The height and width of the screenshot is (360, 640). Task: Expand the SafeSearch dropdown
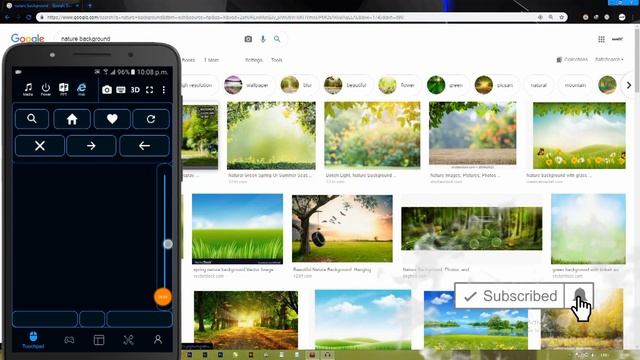(x=609, y=60)
